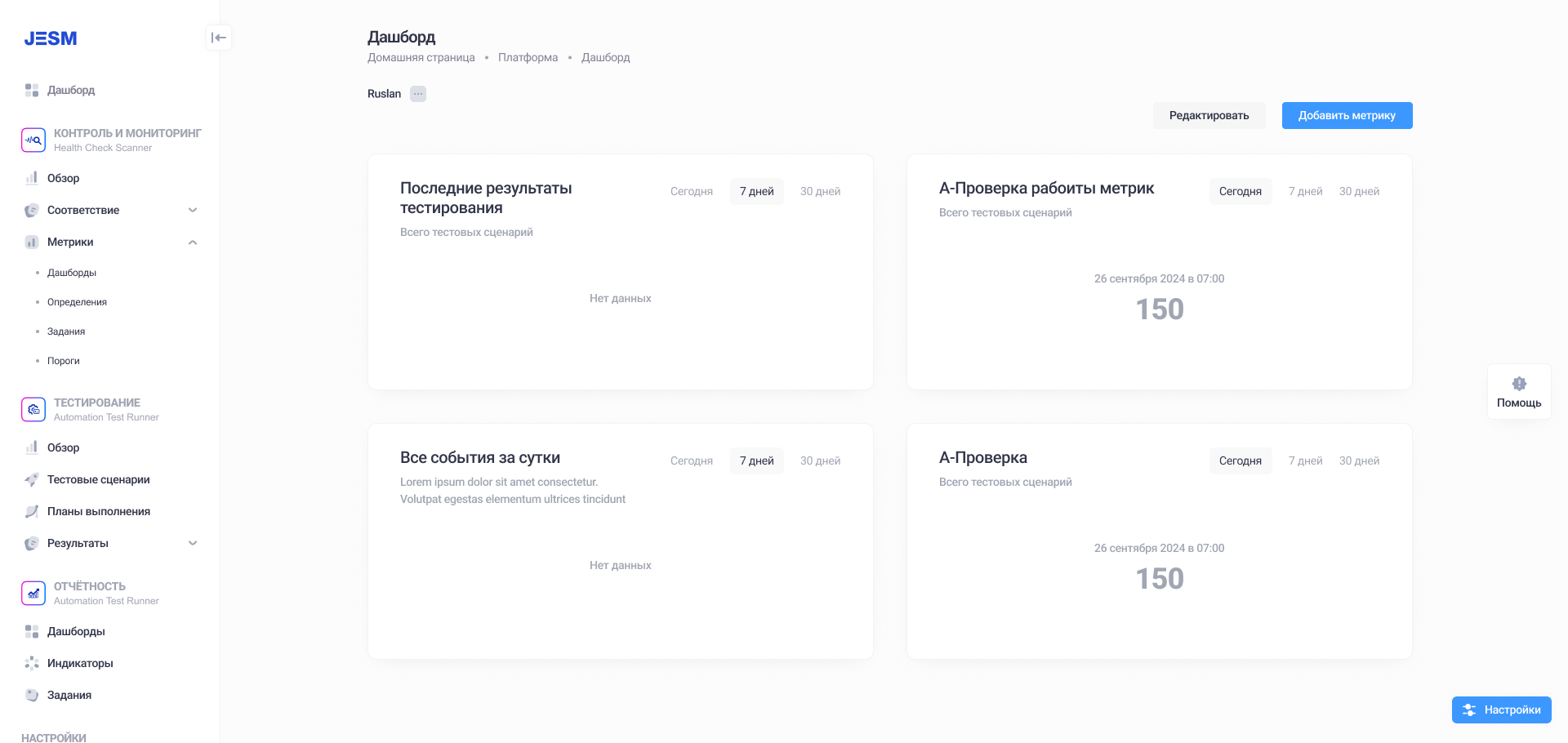The width and height of the screenshot is (1568, 743).
Task: Click the Тестовые сценарии rocket icon
Action: pos(32,479)
